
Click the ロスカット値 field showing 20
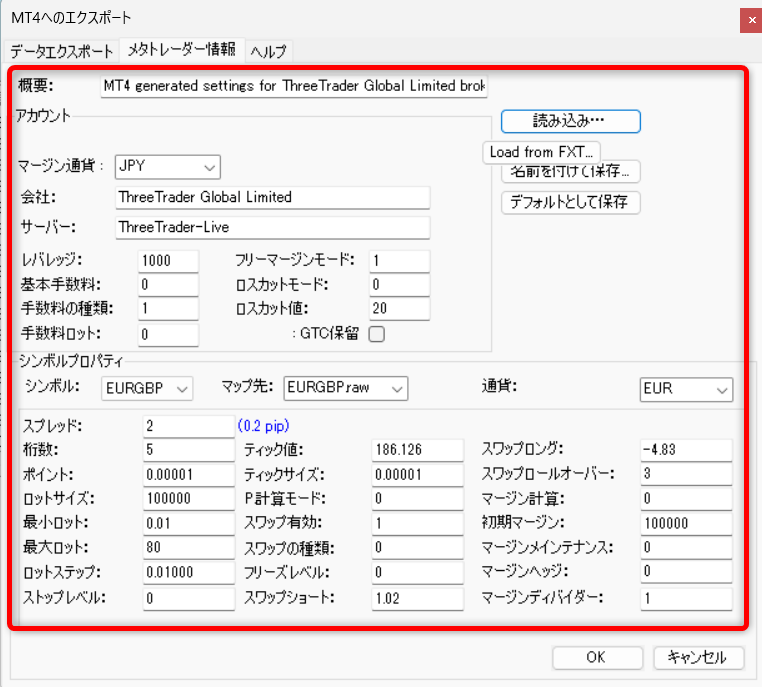[399, 309]
